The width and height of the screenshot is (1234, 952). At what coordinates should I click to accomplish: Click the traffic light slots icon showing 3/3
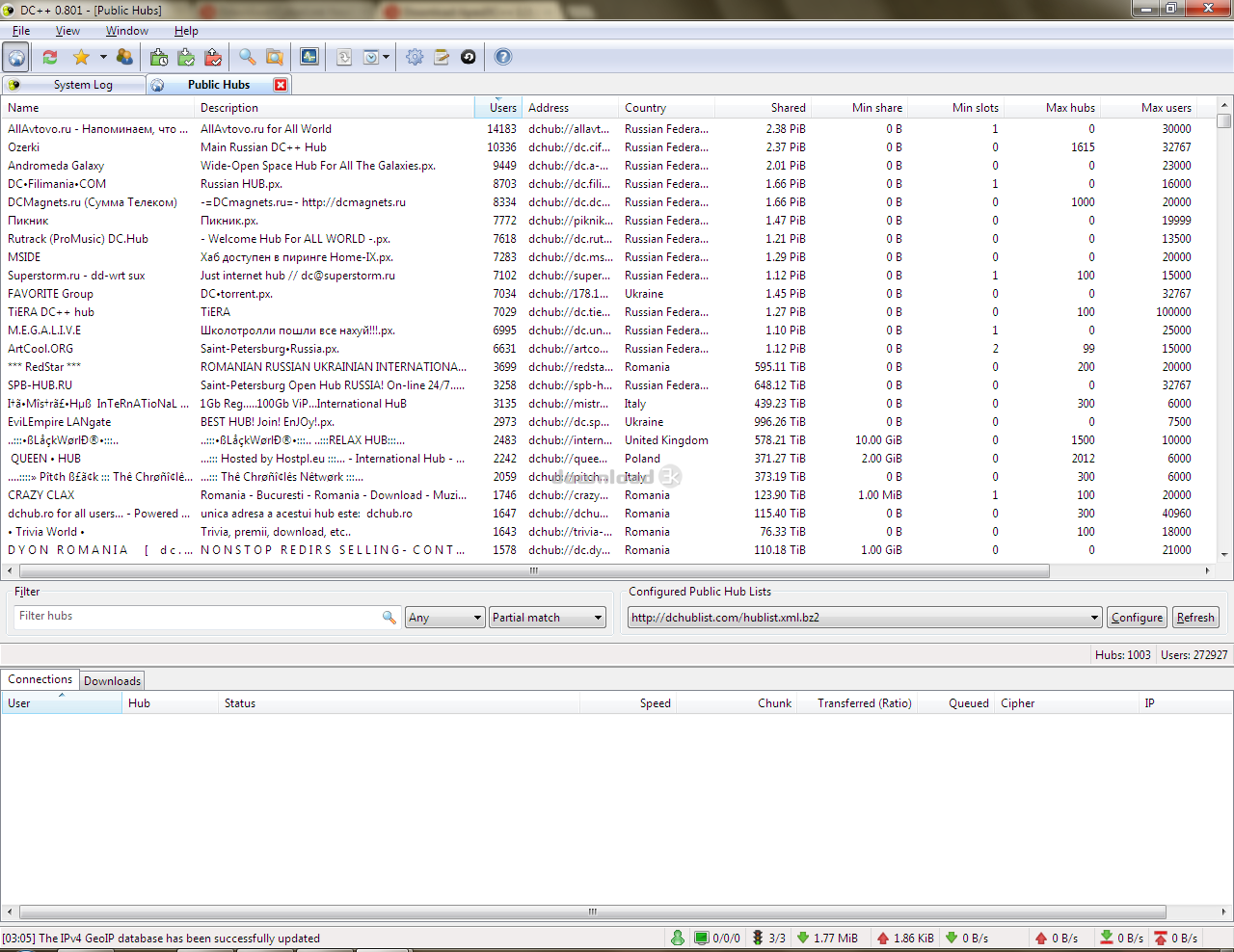tap(769, 938)
